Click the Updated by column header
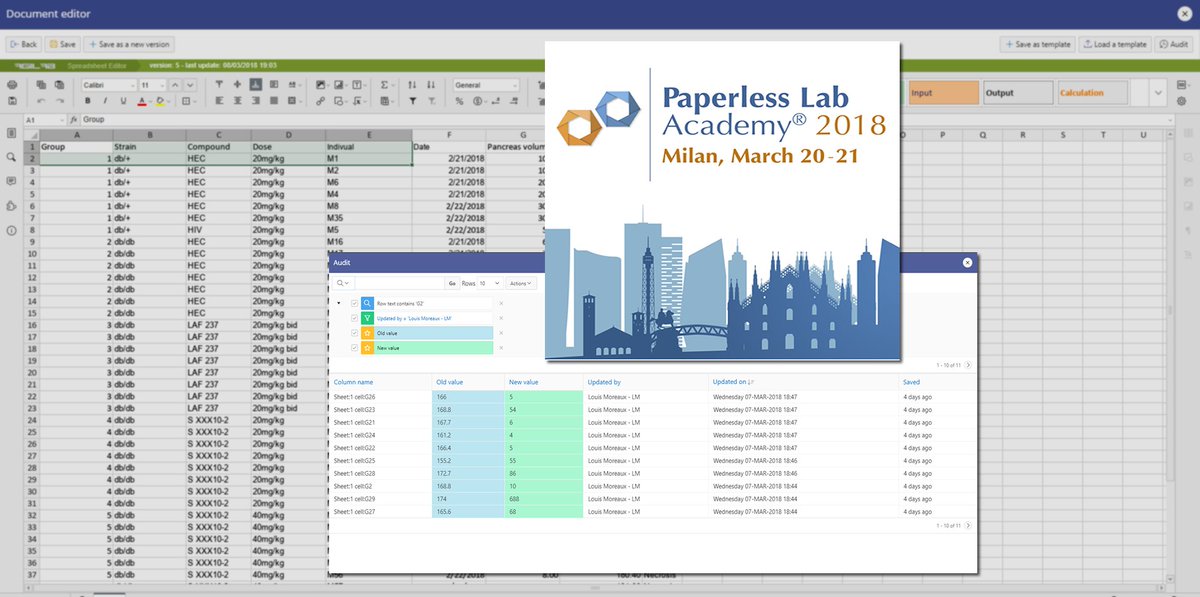 point(604,382)
